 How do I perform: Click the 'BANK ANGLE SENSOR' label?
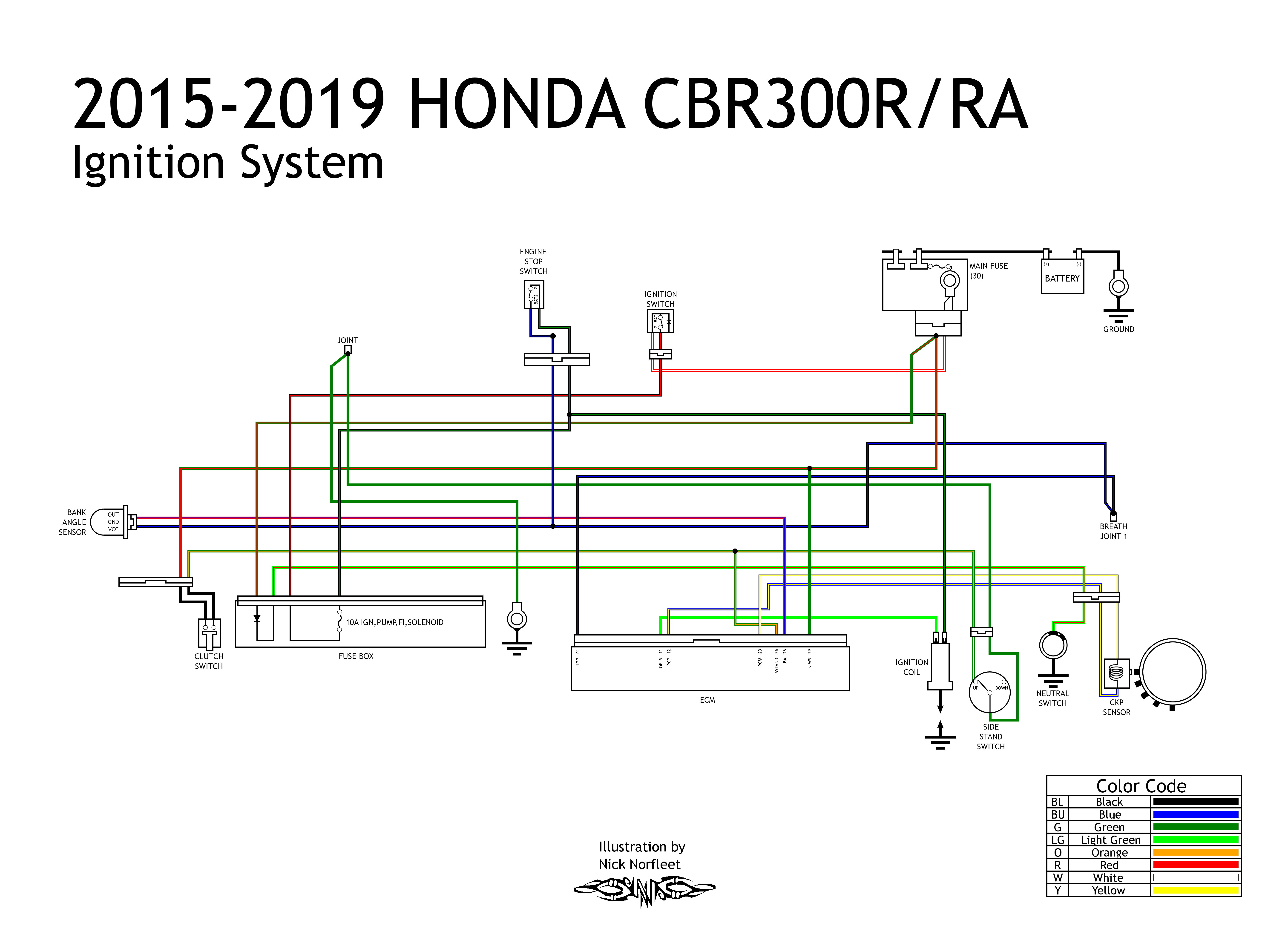tap(72, 522)
